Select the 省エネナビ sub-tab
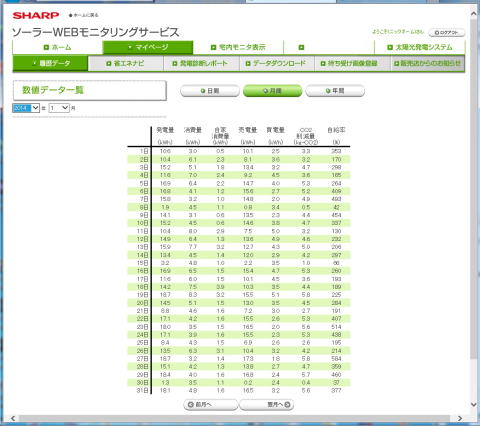The height and width of the screenshot is (426, 480). coord(126,63)
